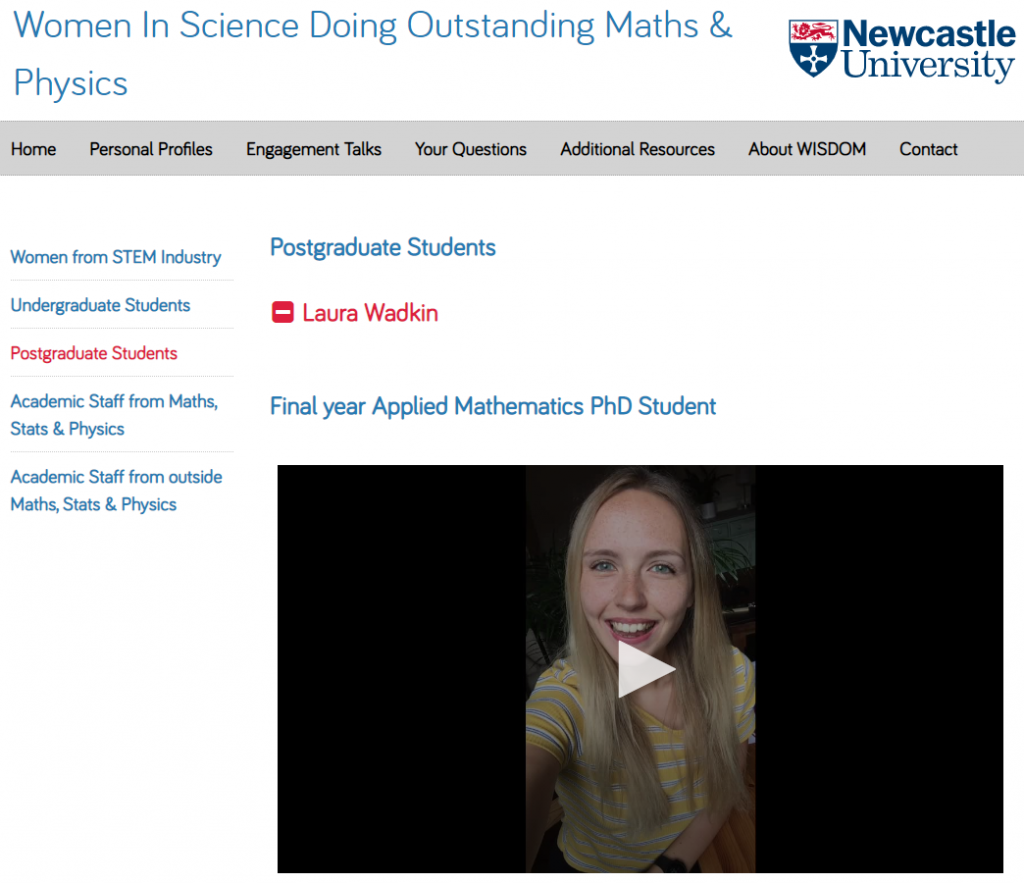1024x883 pixels.
Task: Open Engagement Talks in navigation bar
Action: tap(314, 149)
